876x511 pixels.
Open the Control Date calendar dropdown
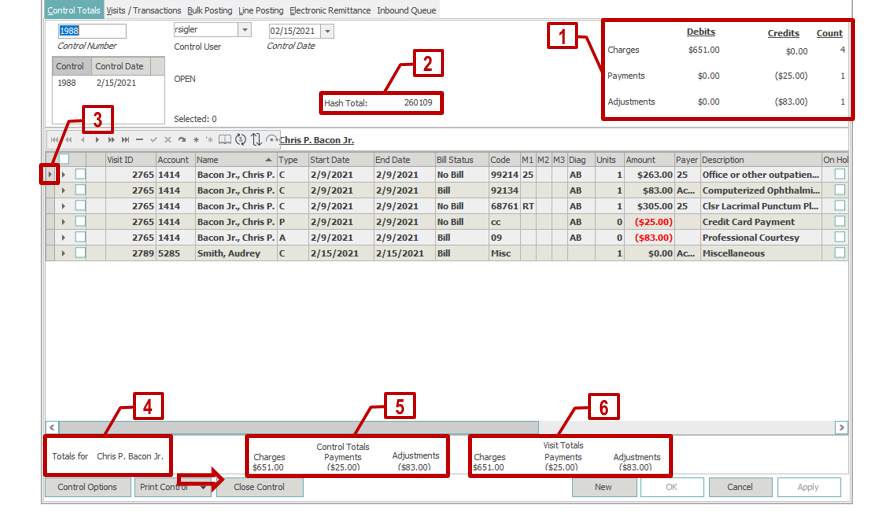[328, 31]
